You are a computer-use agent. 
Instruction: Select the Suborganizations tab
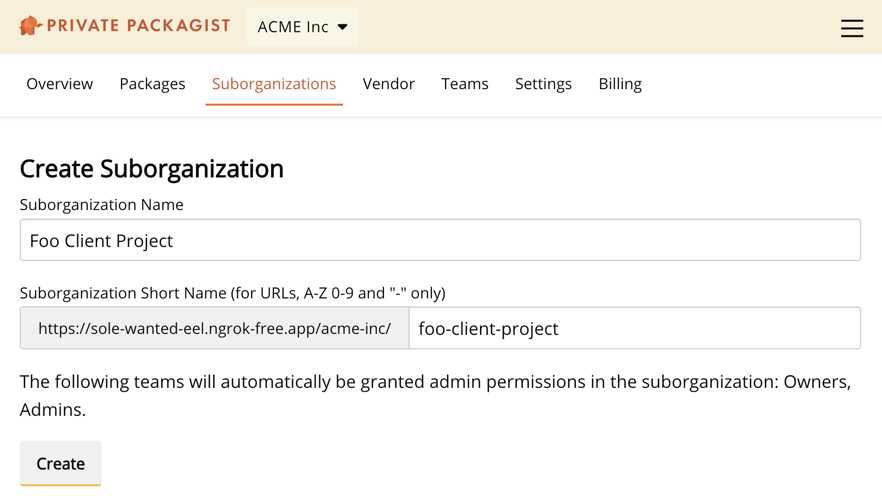274,84
